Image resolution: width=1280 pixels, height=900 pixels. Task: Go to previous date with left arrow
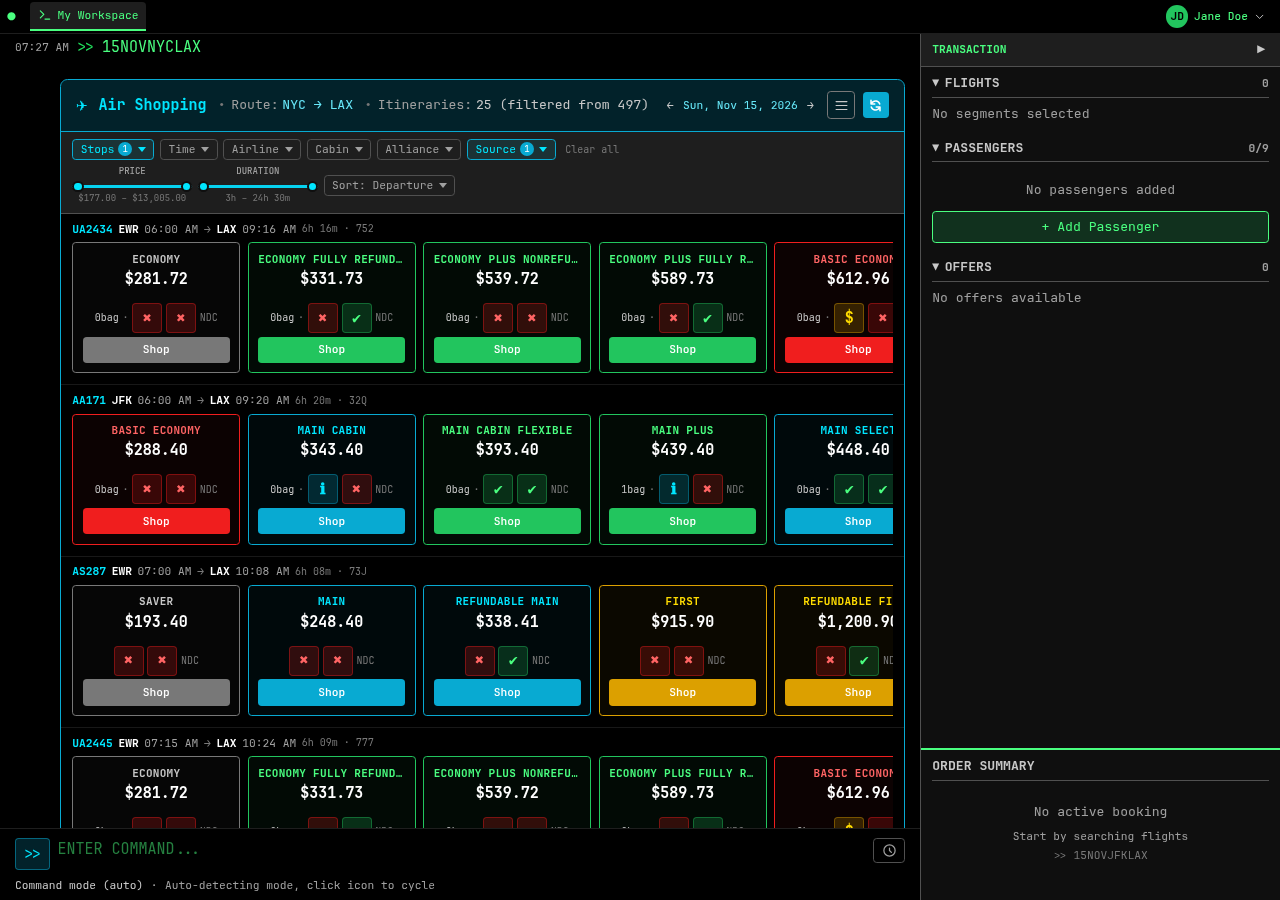point(670,105)
